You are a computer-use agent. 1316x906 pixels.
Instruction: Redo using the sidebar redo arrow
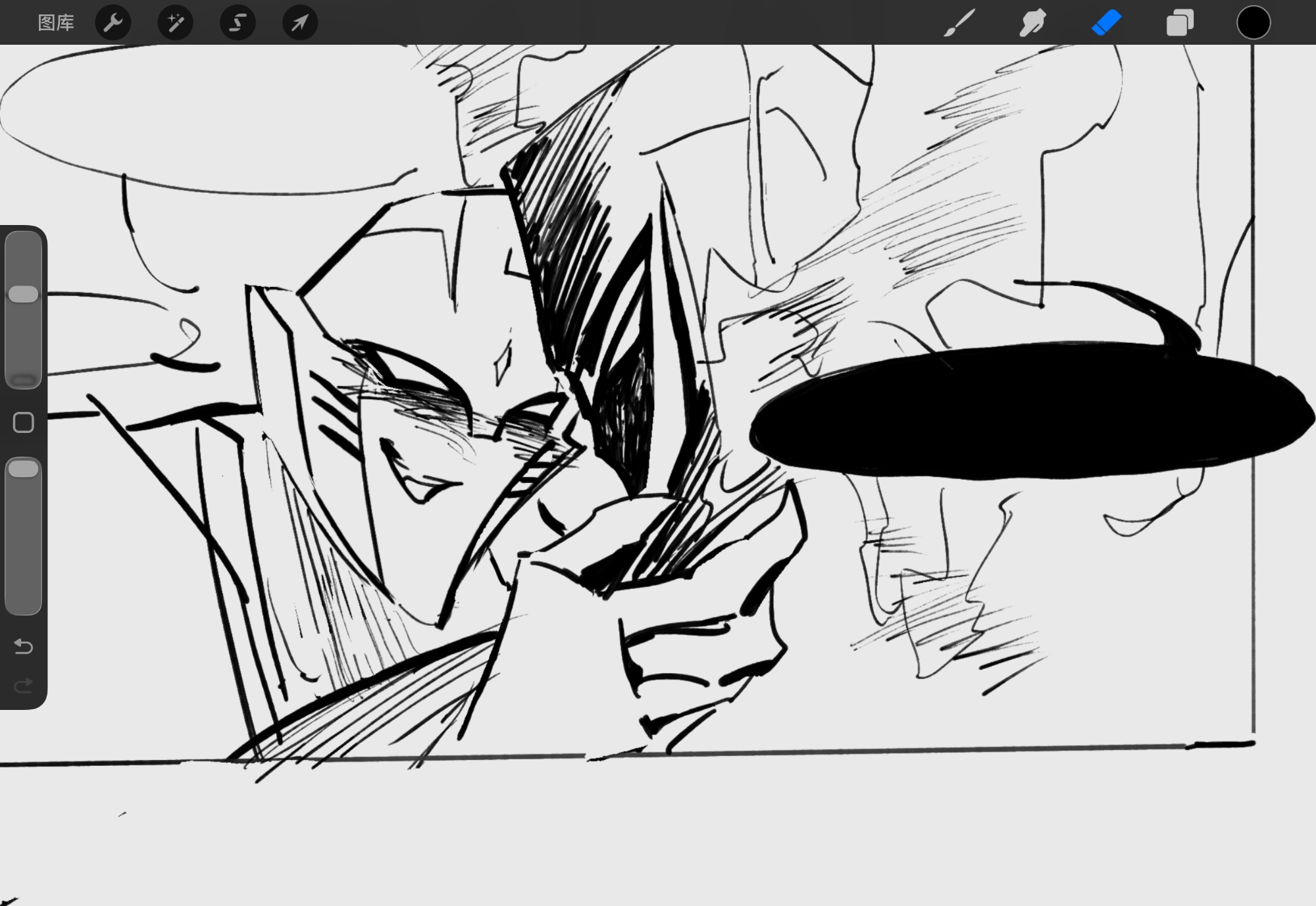point(24,686)
